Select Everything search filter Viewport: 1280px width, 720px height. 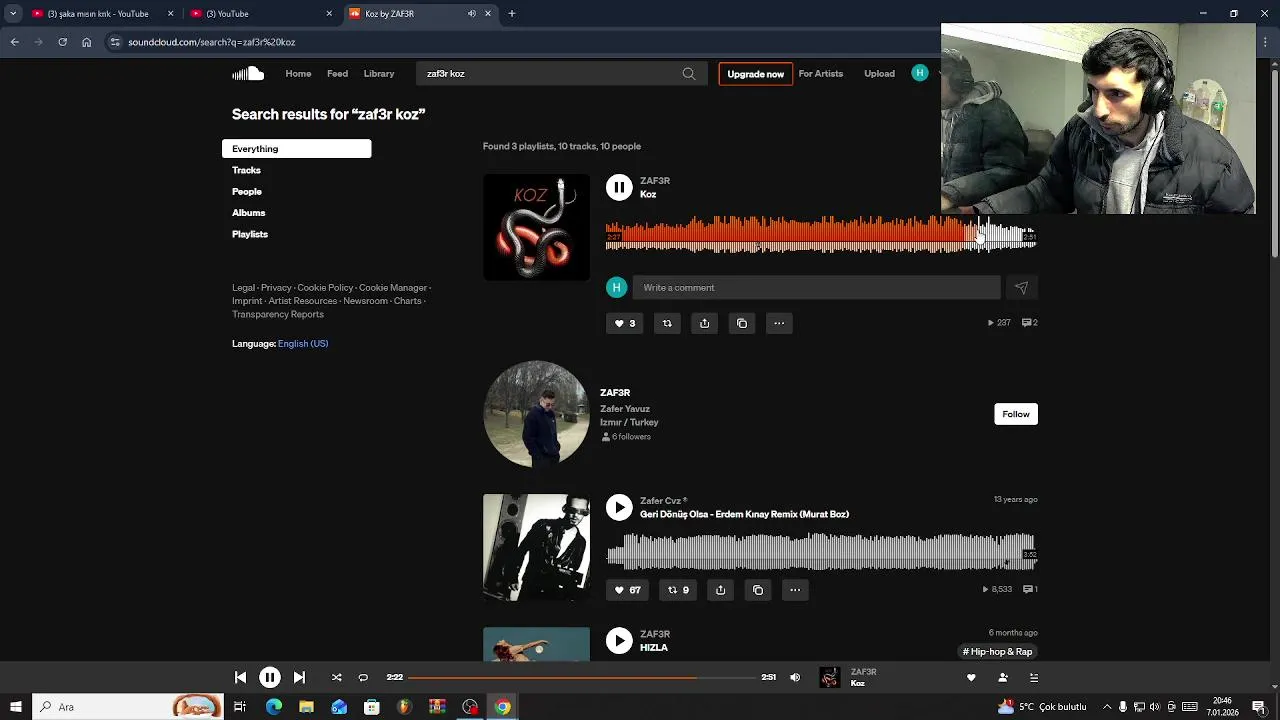296,149
